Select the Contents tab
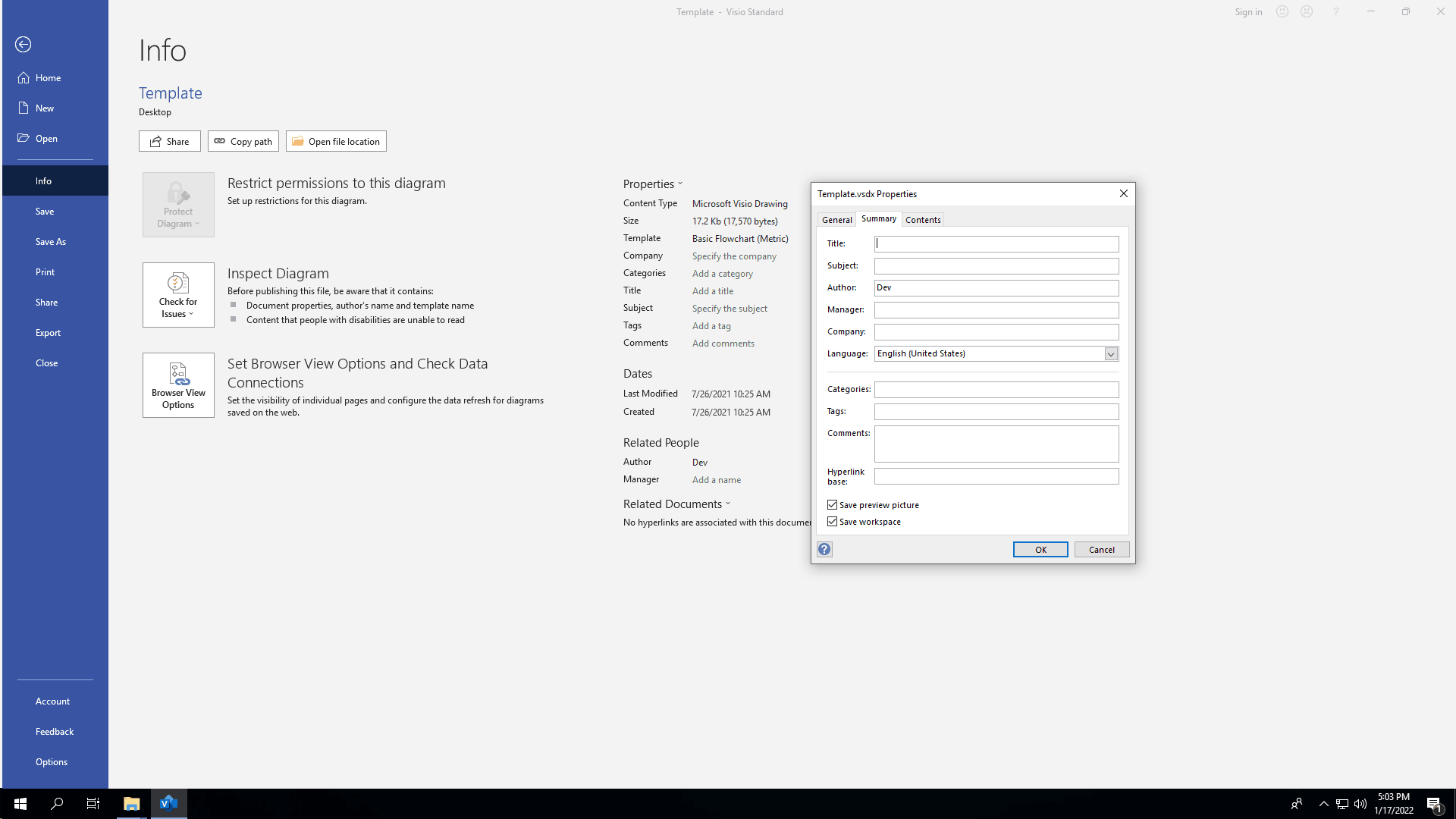The height and width of the screenshot is (819, 1456). [x=923, y=219]
